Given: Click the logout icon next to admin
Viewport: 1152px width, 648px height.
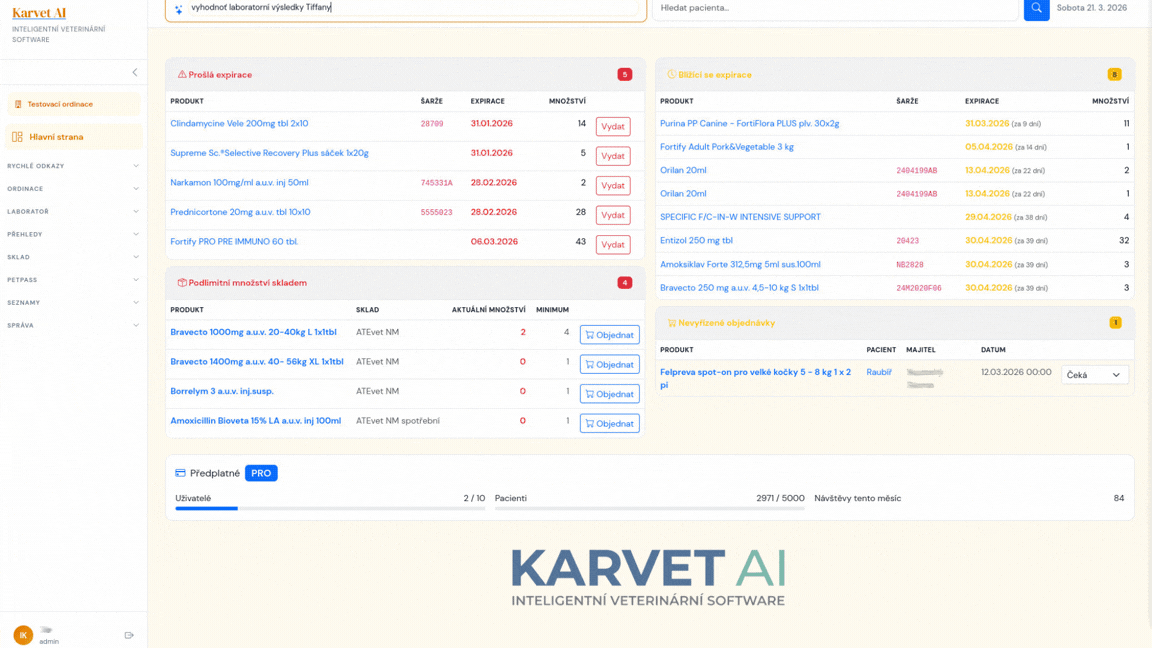Looking at the screenshot, I should click(x=129, y=635).
